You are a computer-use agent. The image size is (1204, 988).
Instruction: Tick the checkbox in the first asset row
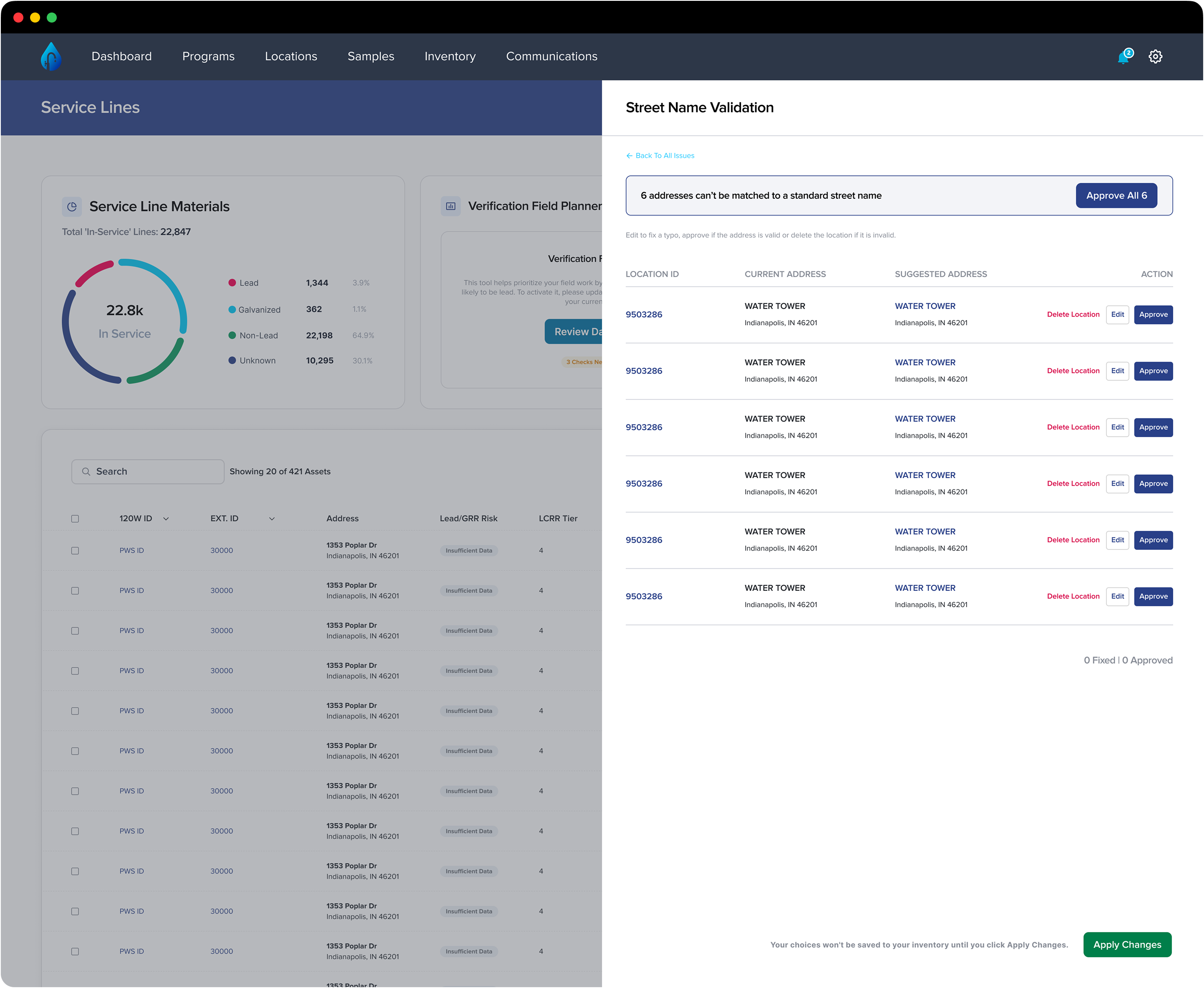coord(75,550)
